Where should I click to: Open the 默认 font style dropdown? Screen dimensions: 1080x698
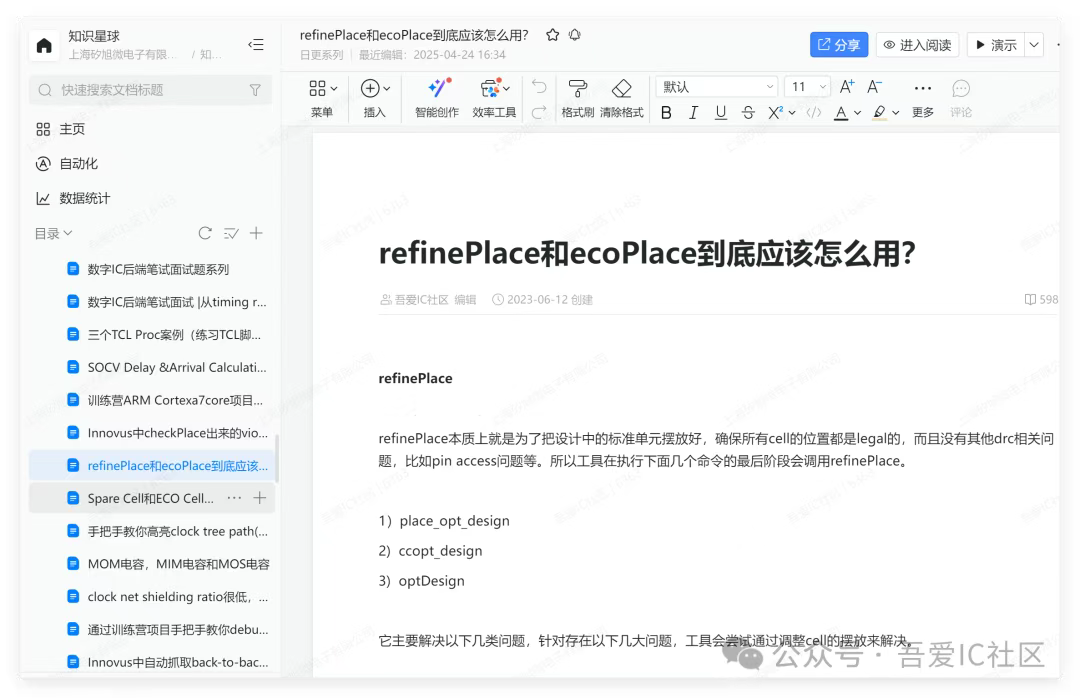coord(717,87)
